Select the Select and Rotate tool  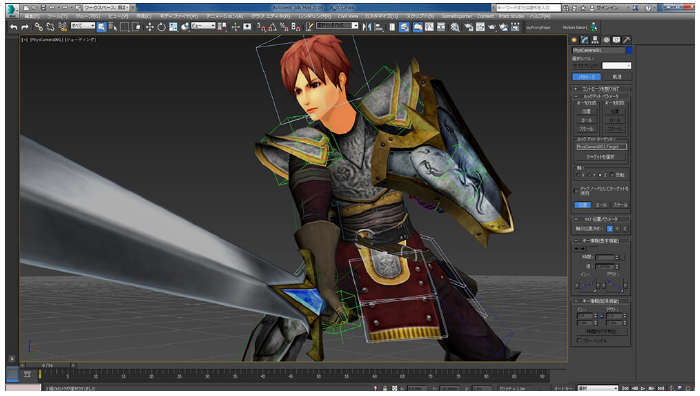coord(161,27)
